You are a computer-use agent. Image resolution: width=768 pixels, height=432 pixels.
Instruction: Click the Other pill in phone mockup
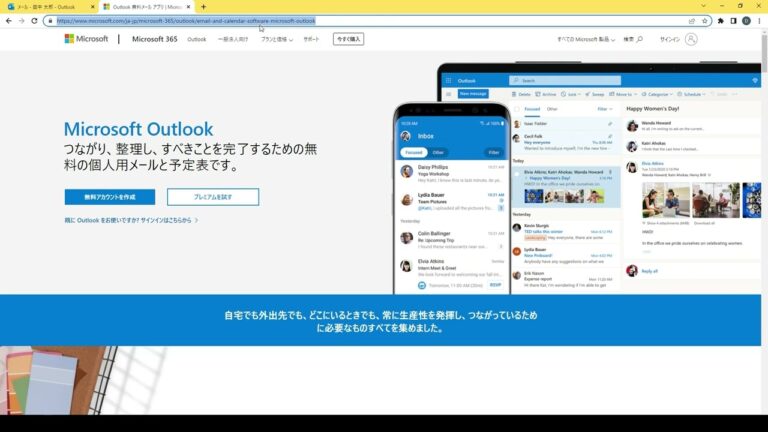pos(438,152)
